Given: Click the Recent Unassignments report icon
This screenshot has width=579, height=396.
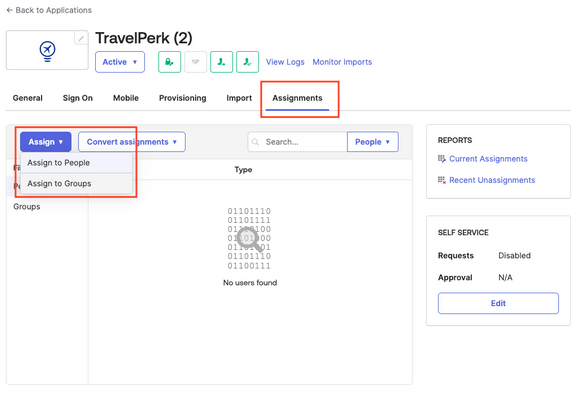Looking at the screenshot, I should coord(442,180).
